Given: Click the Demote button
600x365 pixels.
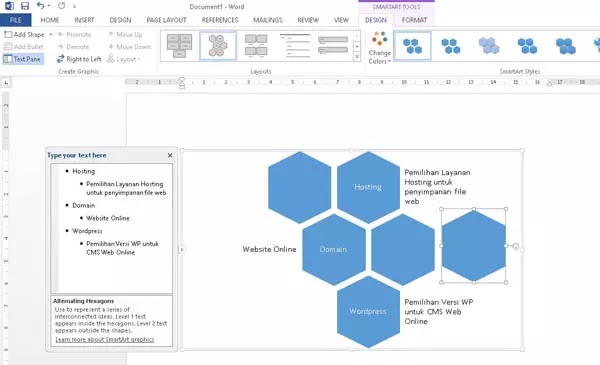Looking at the screenshot, I should tap(73, 47).
